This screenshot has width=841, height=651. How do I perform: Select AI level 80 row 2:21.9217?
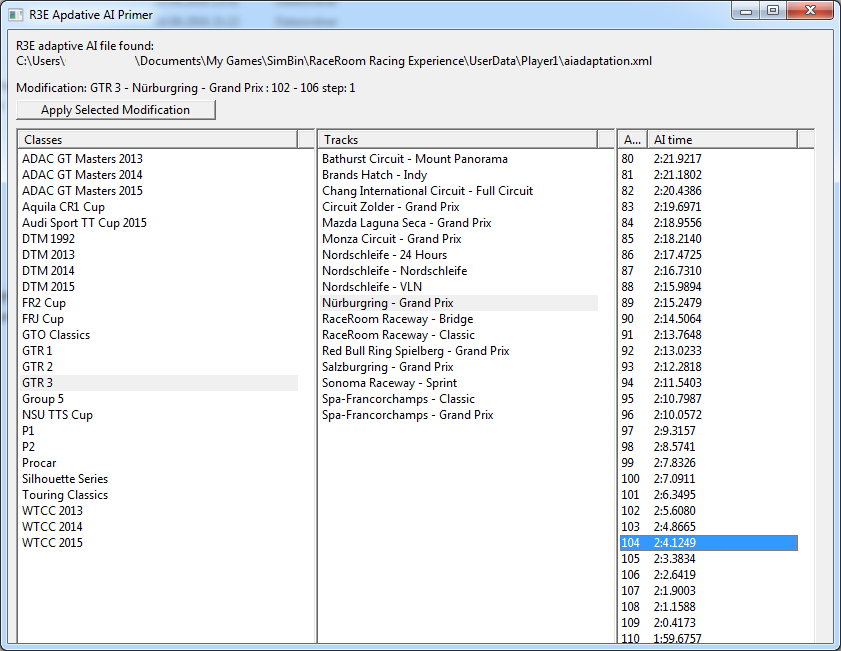[709, 159]
